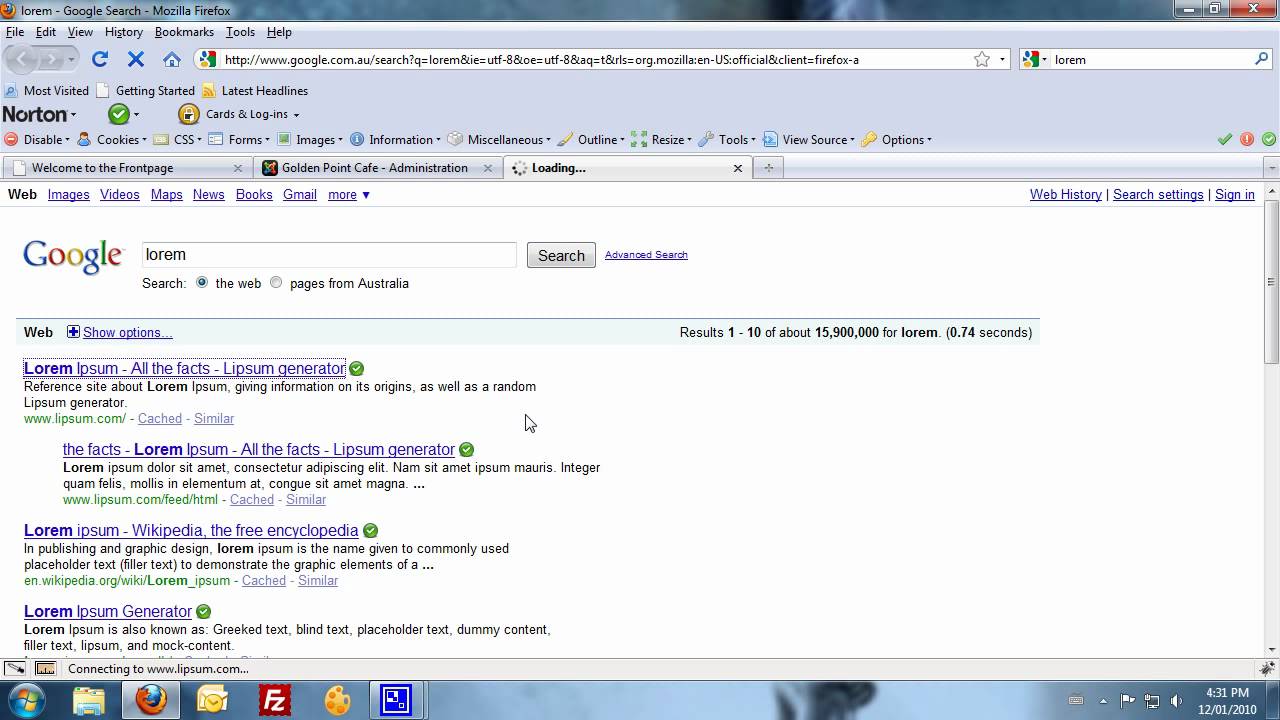Close the Loading tab
Image resolution: width=1280 pixels, height=720 pixels.
(738, 168)
